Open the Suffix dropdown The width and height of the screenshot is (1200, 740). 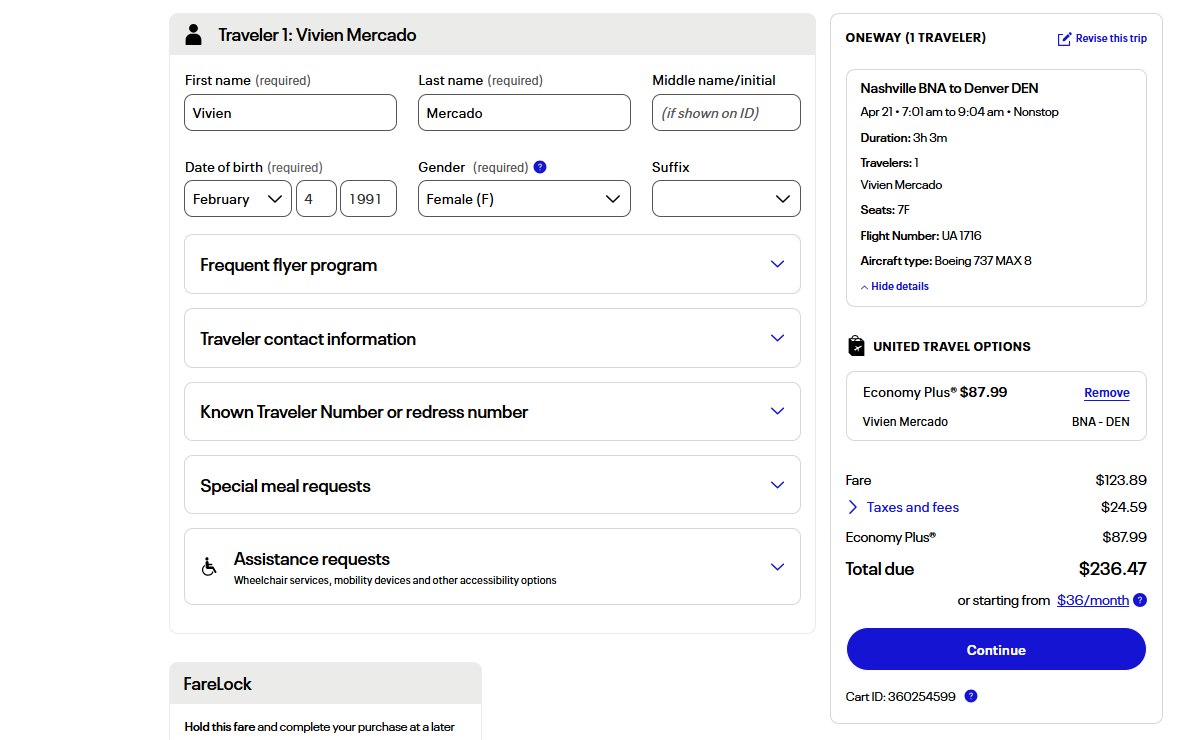[x=726, y=199]
